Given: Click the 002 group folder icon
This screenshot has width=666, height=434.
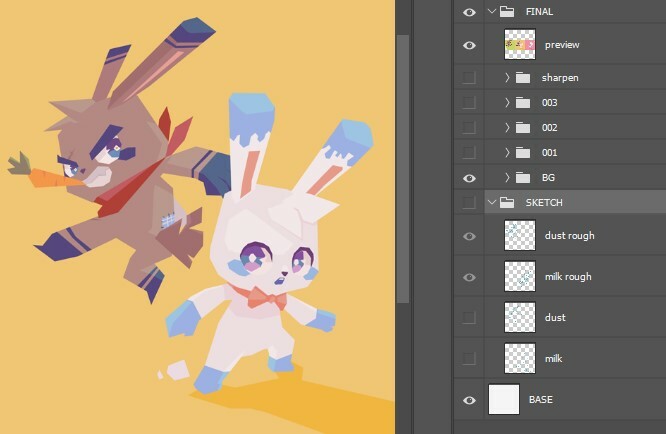Looking at the screenshot, I should 523,128.
